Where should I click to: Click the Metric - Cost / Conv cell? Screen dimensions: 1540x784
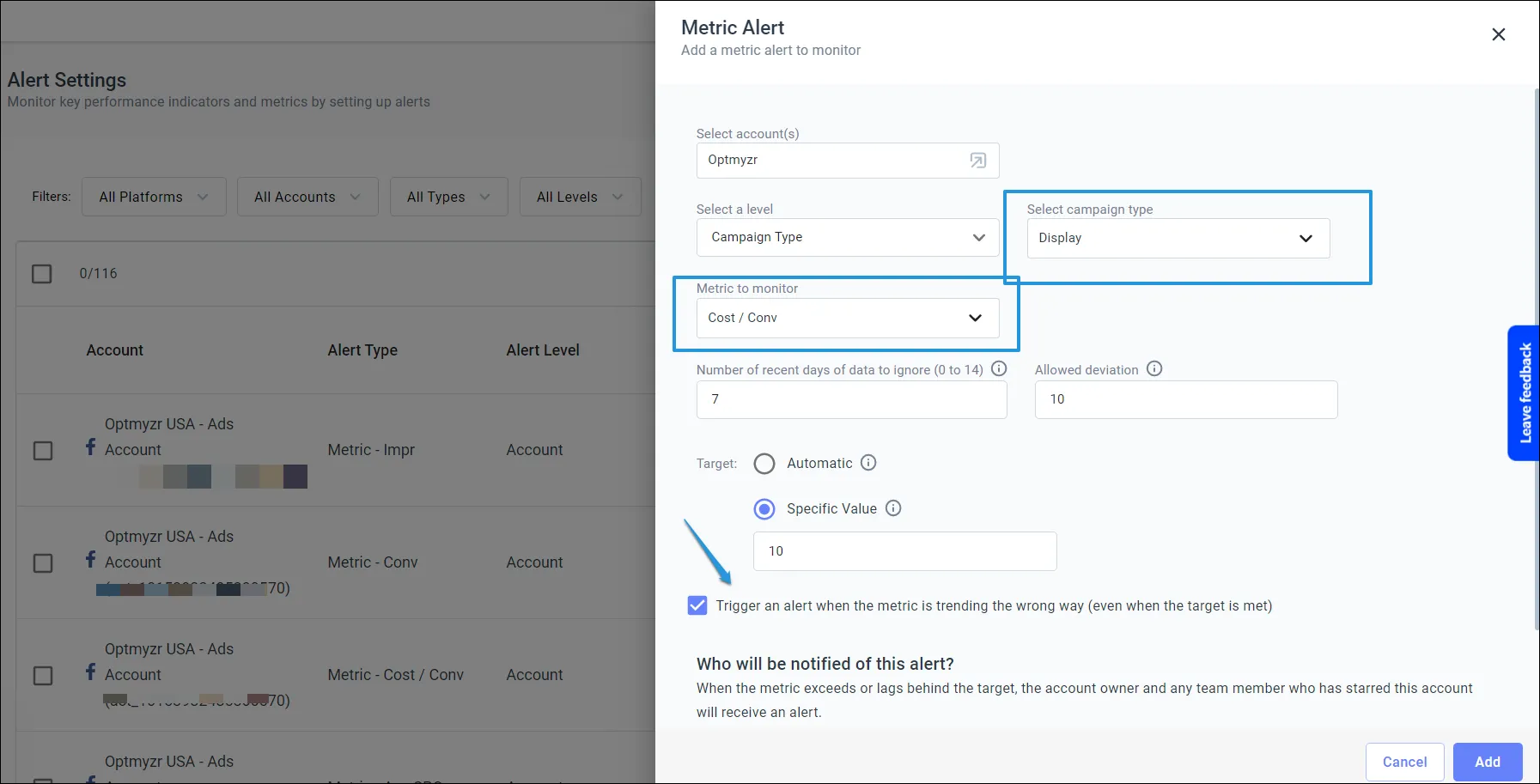pos(395,675)
